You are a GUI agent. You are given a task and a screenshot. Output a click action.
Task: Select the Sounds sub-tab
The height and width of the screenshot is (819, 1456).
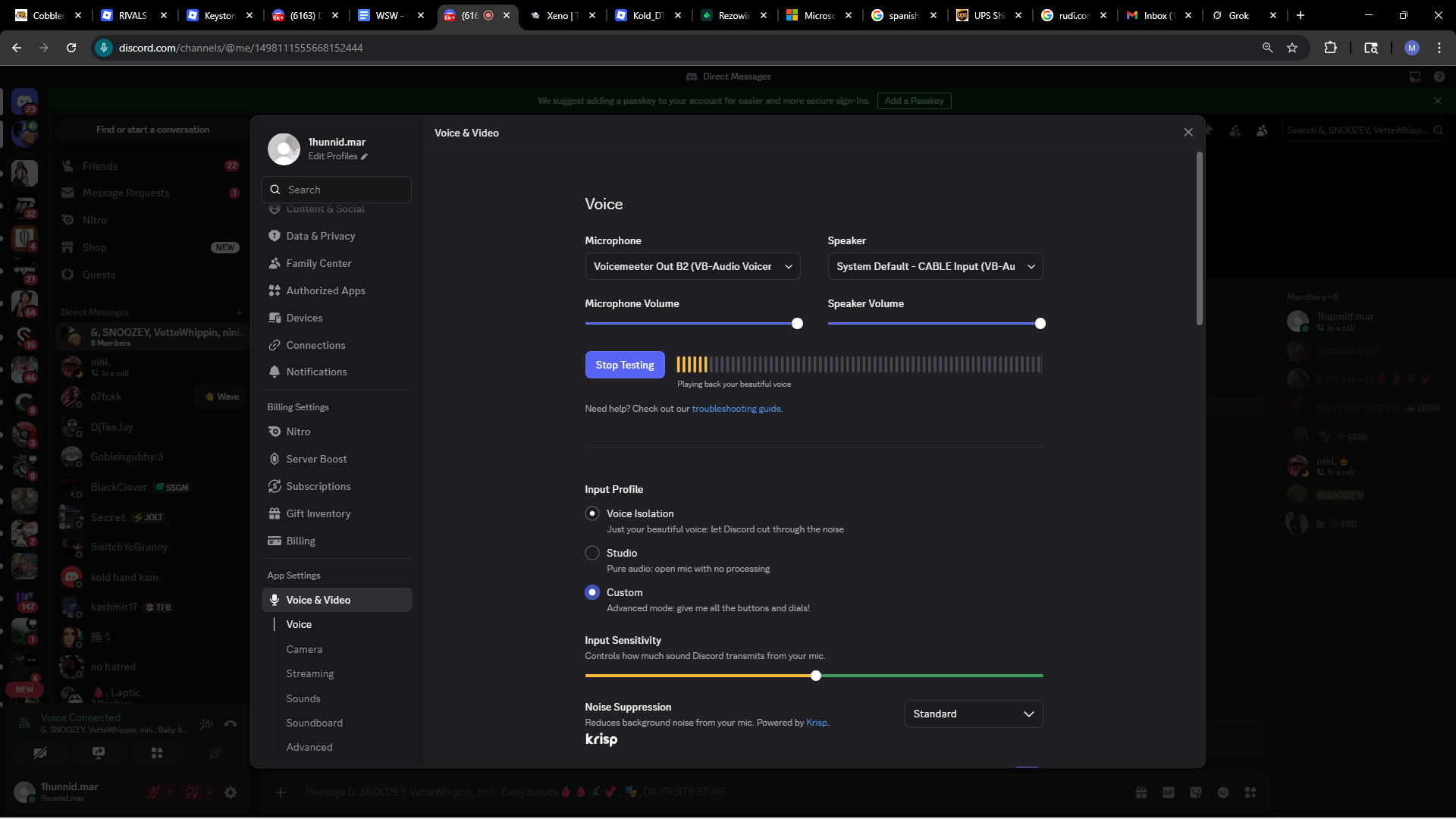tap(303, 698)
